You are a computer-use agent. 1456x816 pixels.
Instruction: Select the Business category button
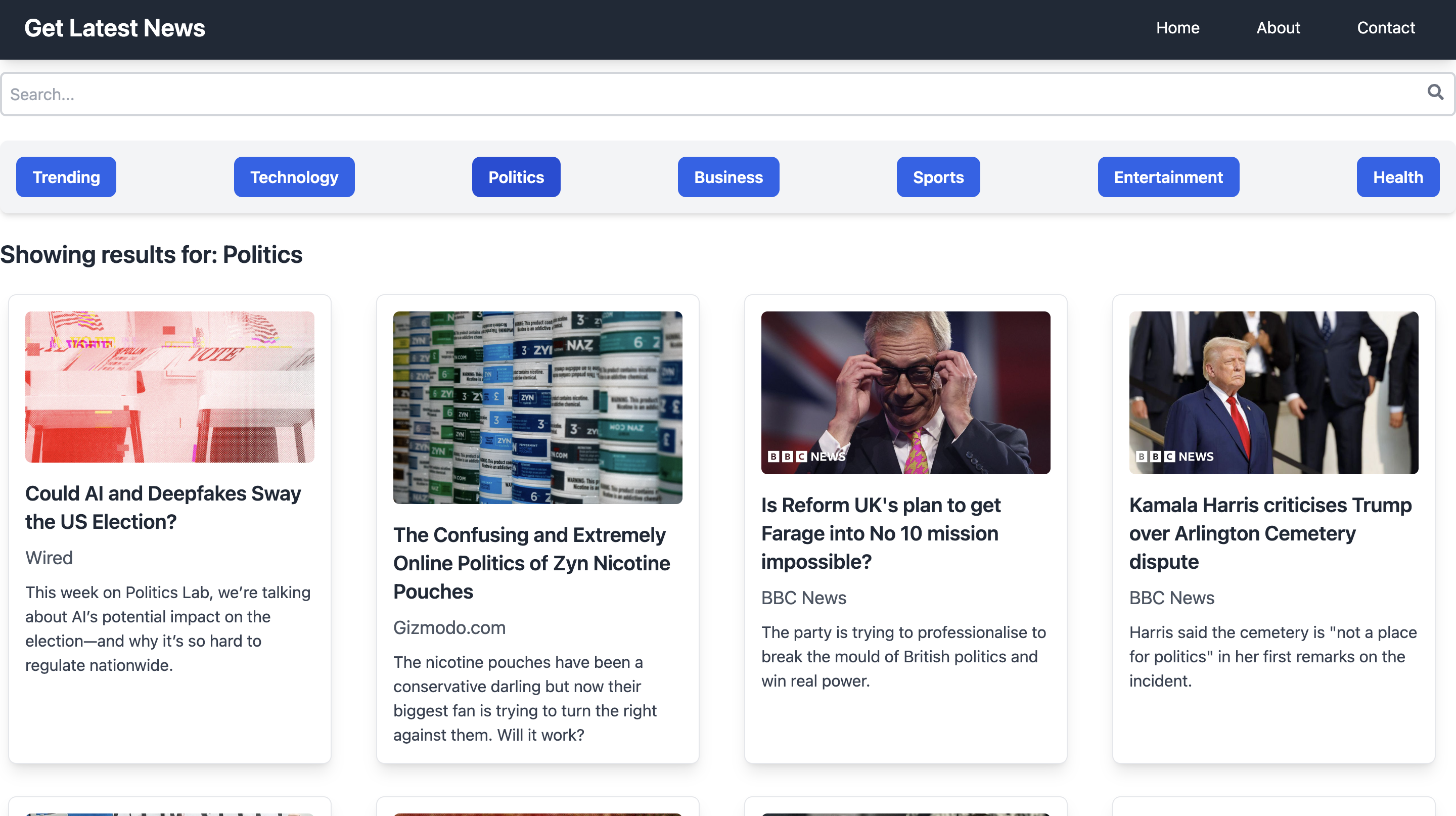728,177
